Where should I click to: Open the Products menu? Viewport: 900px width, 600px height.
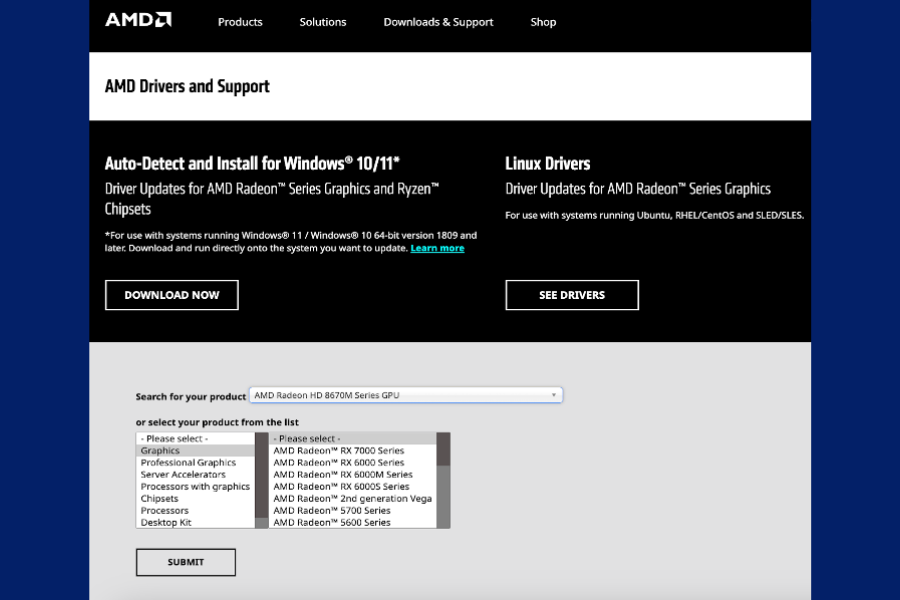(x=240, y=22)
